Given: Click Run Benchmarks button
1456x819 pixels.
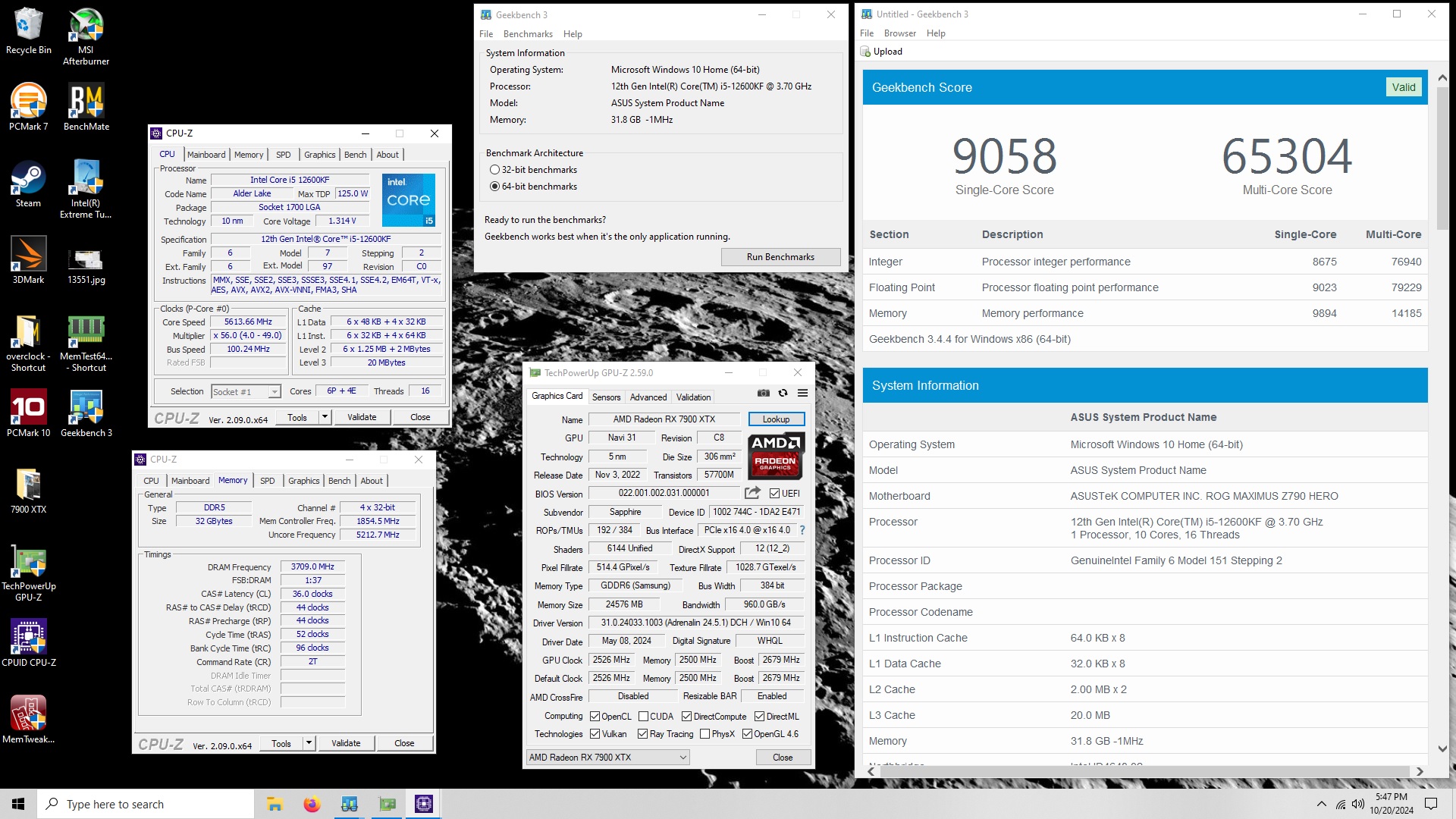Looking at the screenshot, I should [x=780, y=257].
